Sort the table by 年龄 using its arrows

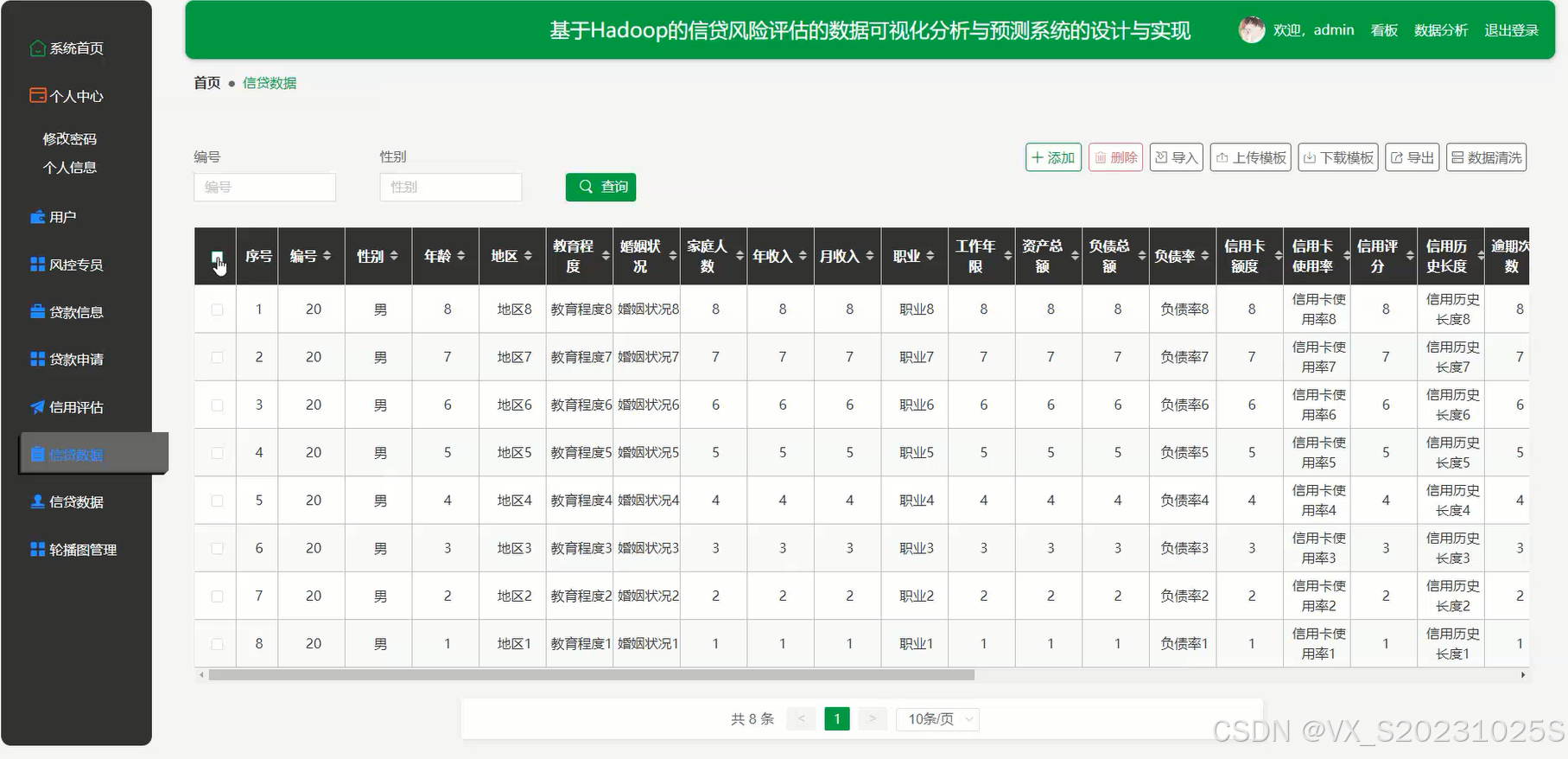(461, 256)
